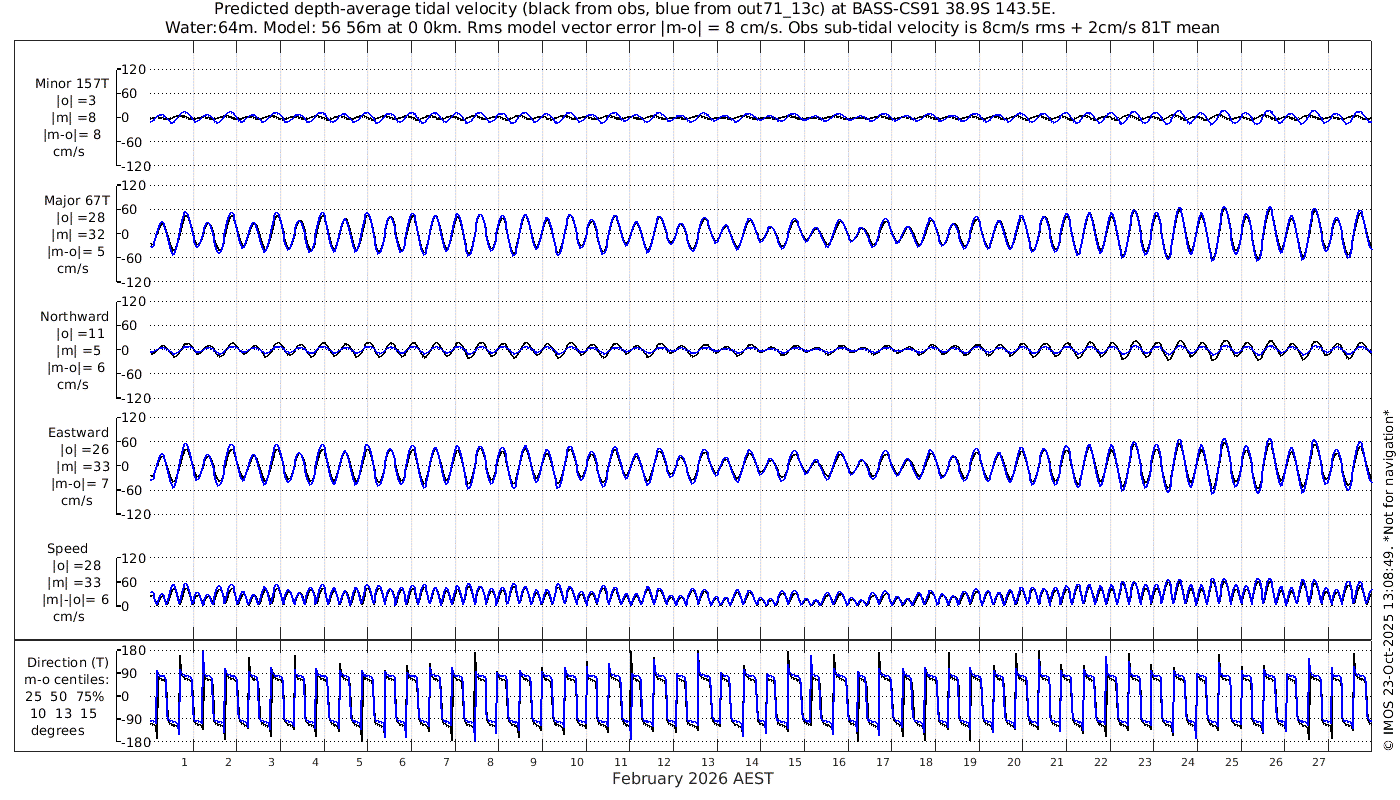Select the 'Direction (T)' panel label

click(x=68, y=663)
